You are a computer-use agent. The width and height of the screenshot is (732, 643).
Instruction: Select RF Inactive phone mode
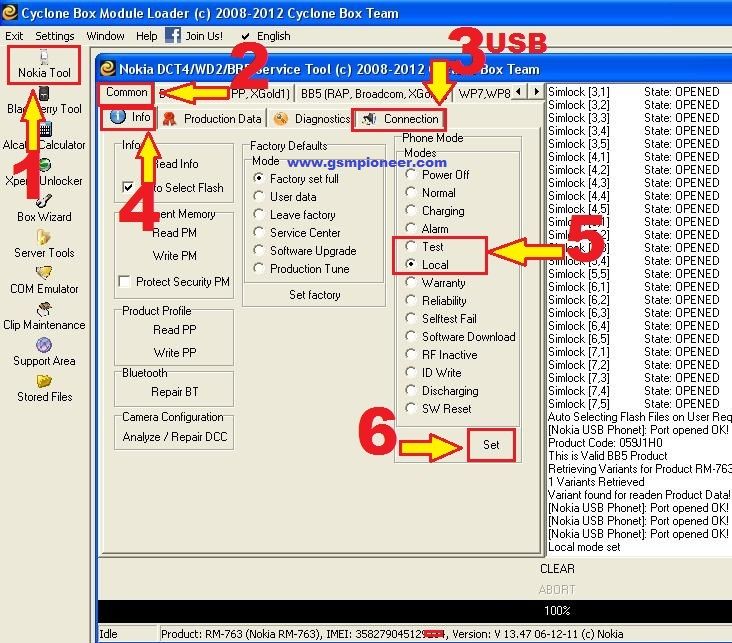pyautogui.click(x=410, y=354)
